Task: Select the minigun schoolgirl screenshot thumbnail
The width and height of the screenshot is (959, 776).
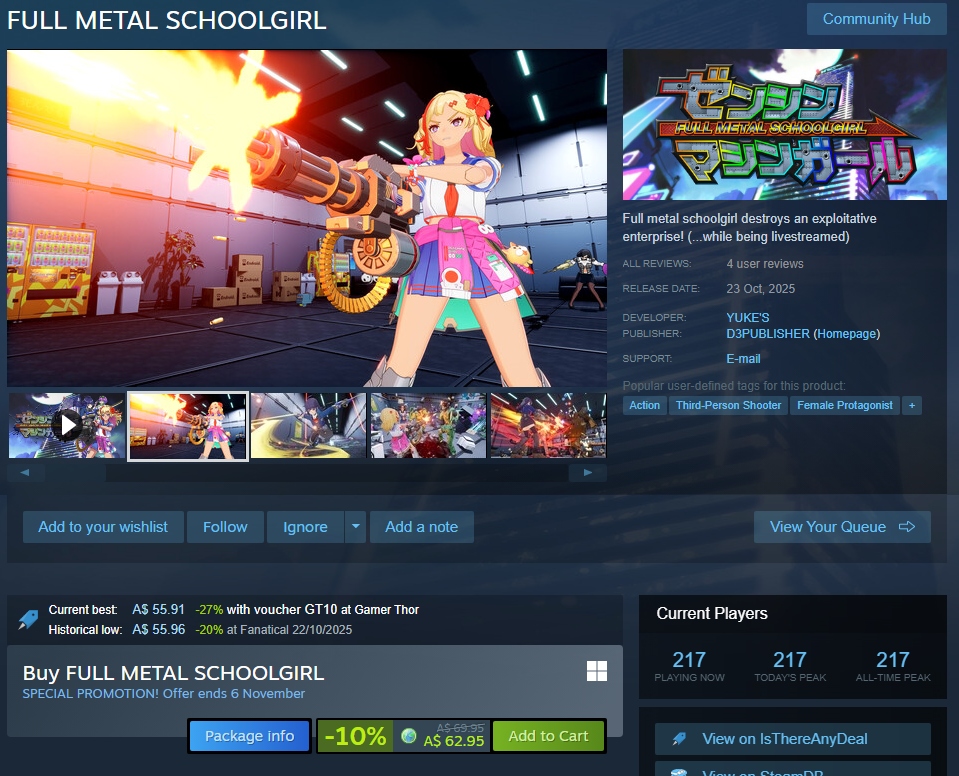Action: [188, 426]
